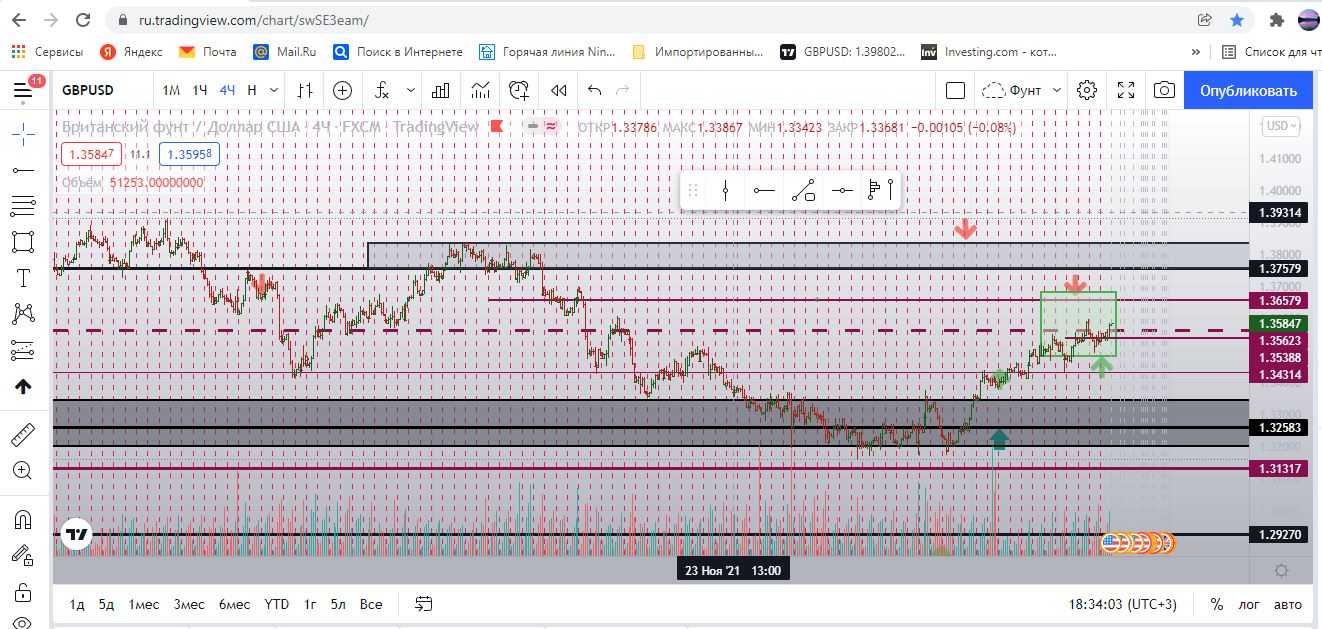
Task: Open the Fibonacci/gann tools in left sidebar
Action: click(23, 206)
